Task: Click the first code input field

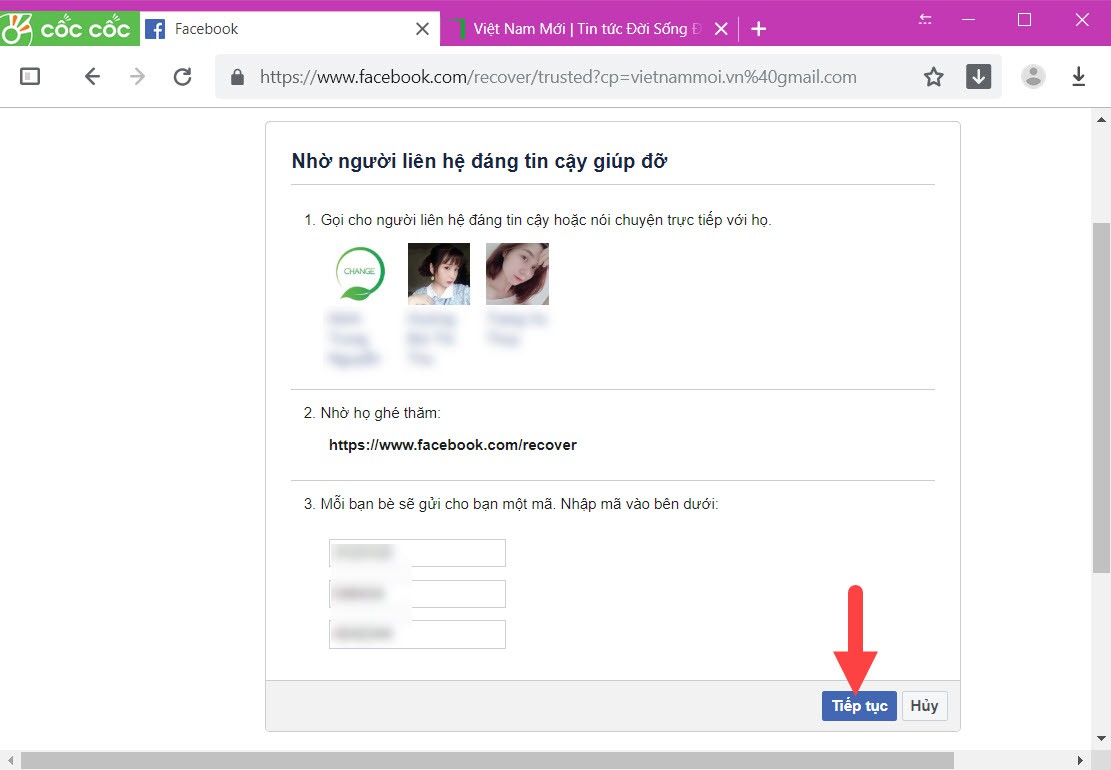Action: [417, 553]
